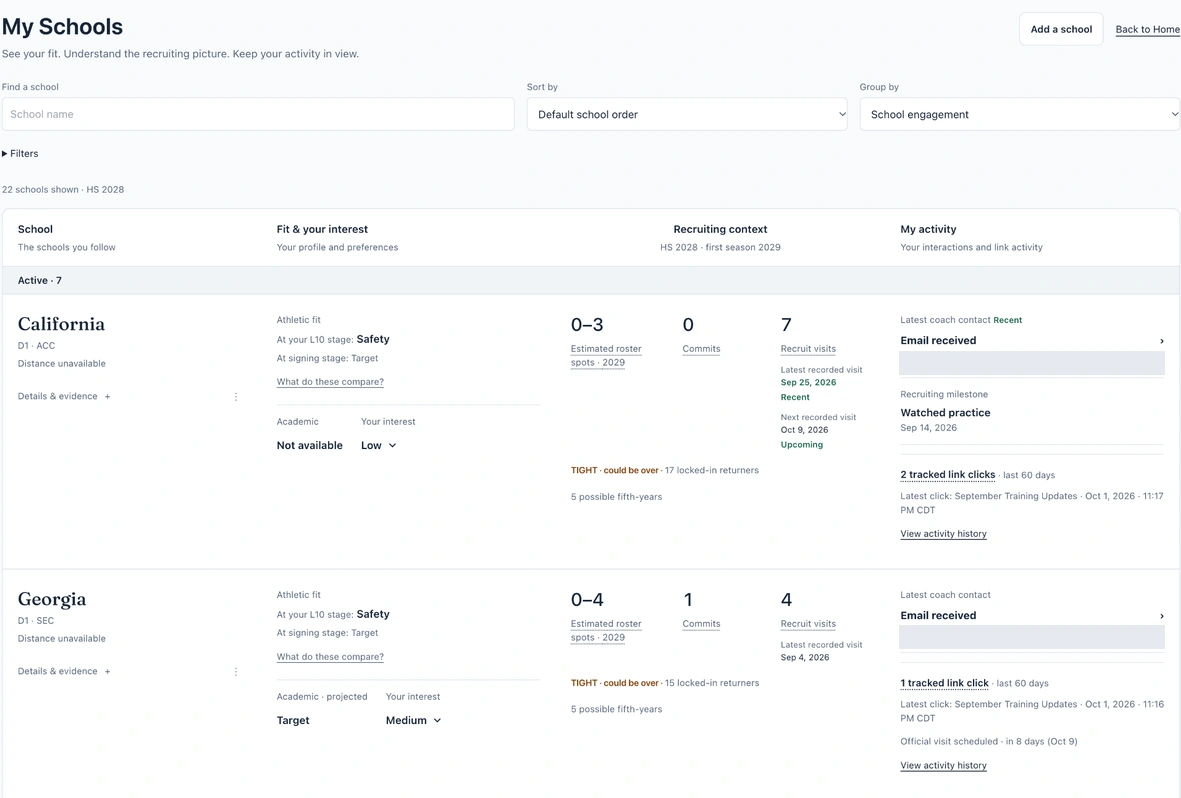This screenshot has height=798, width=1181.
Task: Click Georgia Commits link
Action: pos(701,624)
